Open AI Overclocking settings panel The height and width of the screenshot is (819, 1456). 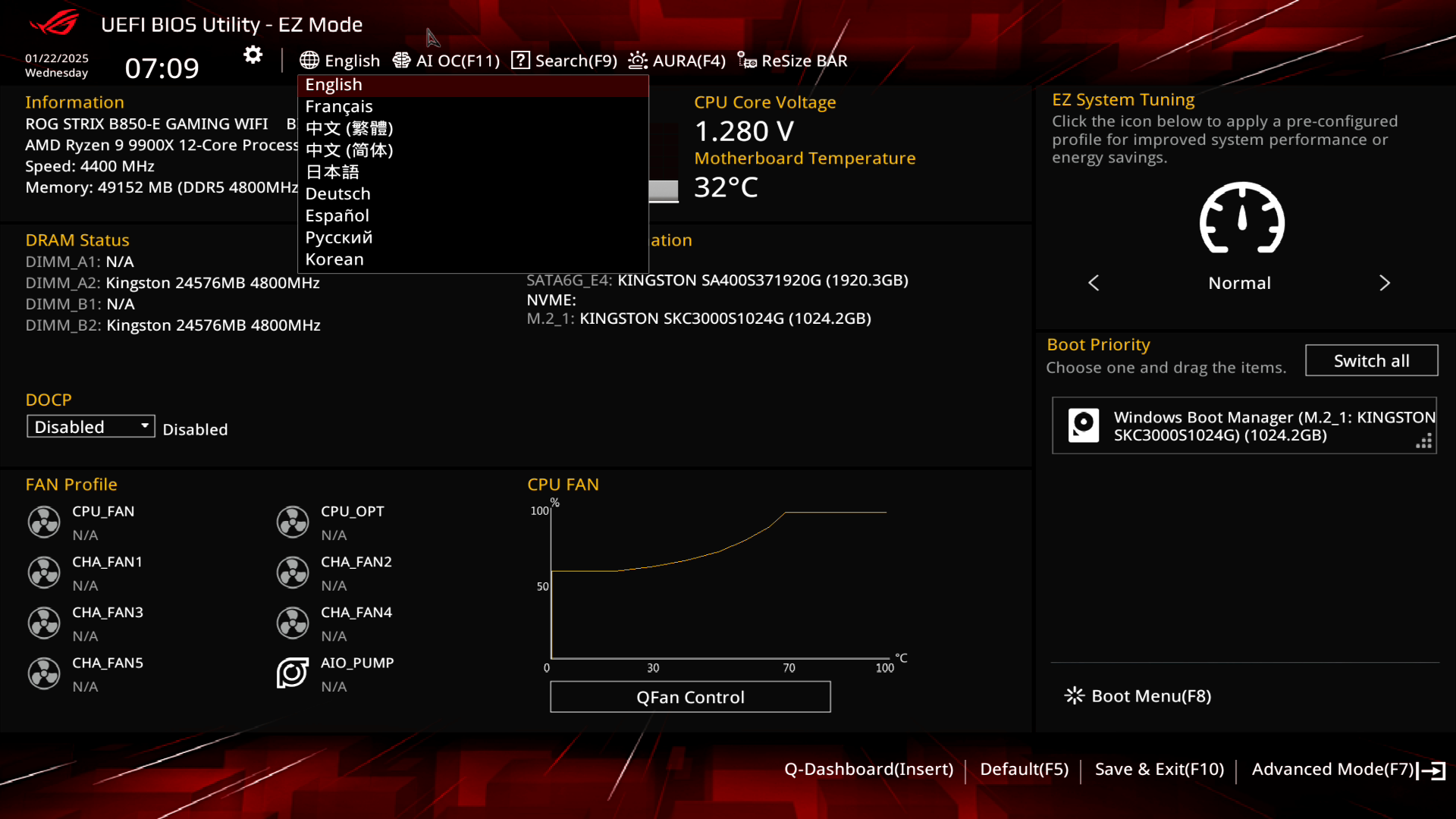coord(447,60)
